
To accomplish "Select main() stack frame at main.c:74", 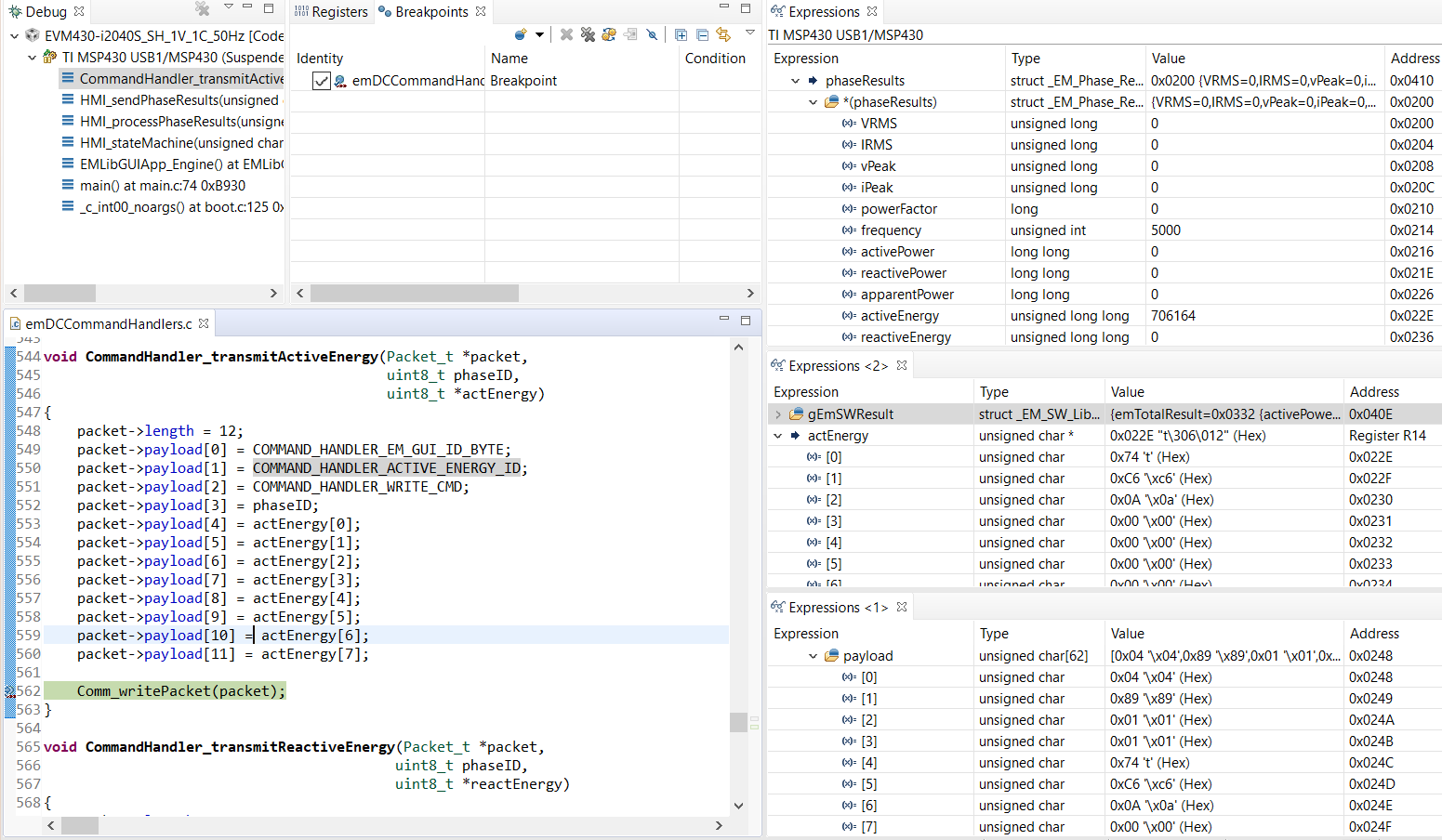I will coord(162,186).
